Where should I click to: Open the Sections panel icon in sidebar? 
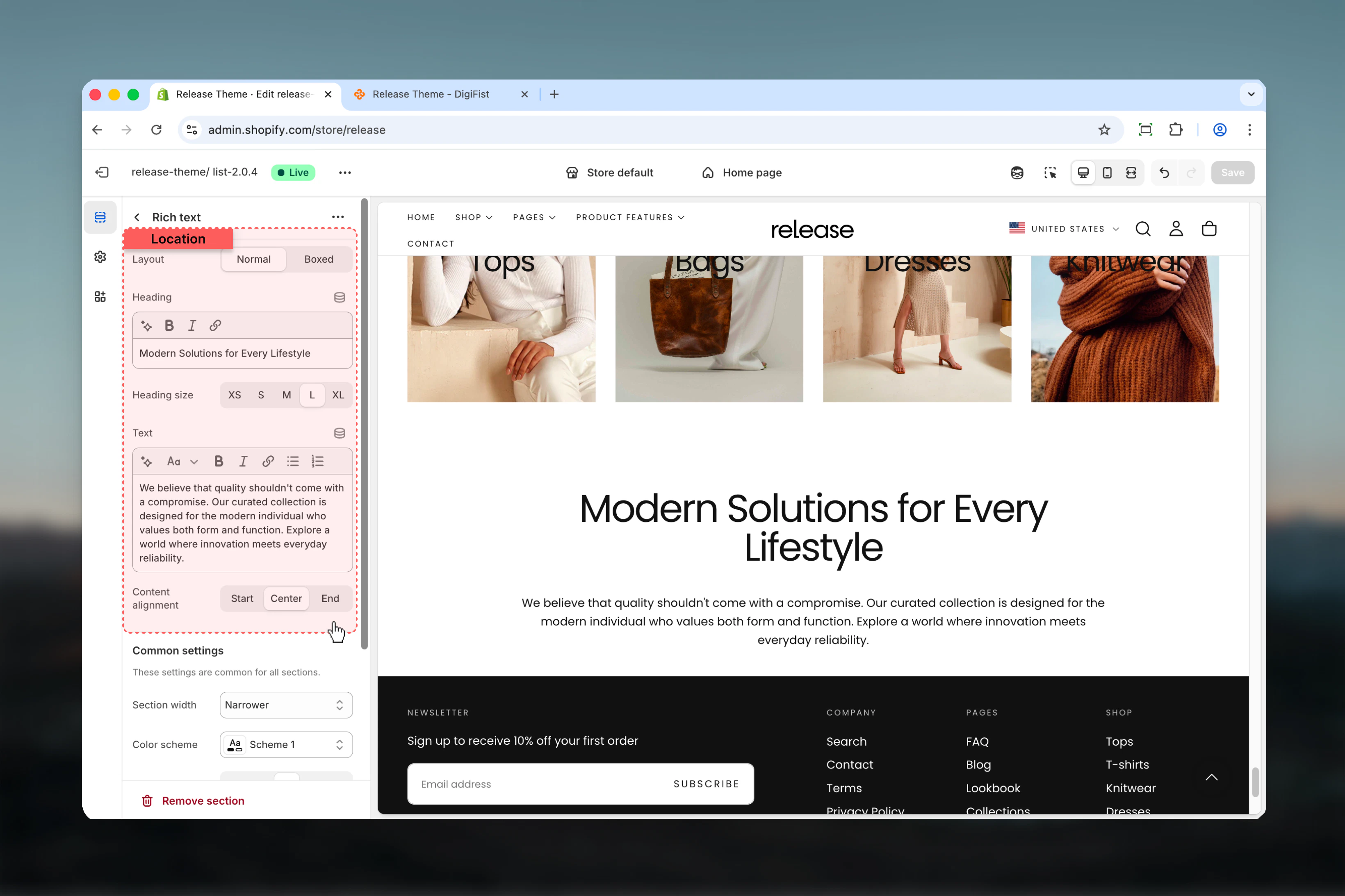coord(100,217)
